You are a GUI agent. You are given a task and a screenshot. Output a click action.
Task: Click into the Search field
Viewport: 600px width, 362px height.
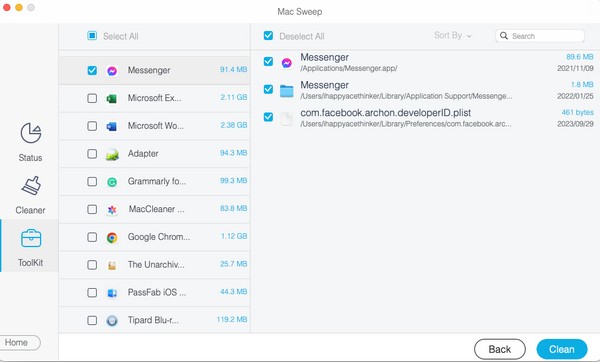540,36
